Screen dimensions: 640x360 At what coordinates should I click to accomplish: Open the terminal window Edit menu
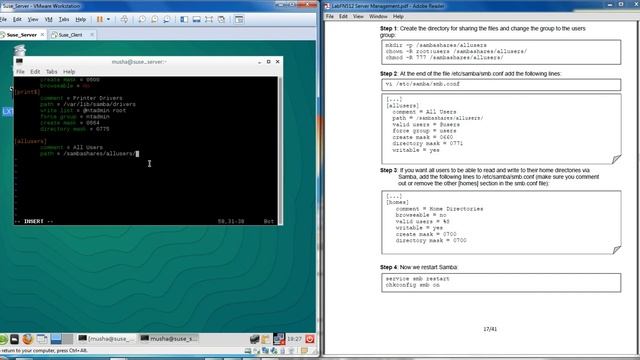coord(35,71)
